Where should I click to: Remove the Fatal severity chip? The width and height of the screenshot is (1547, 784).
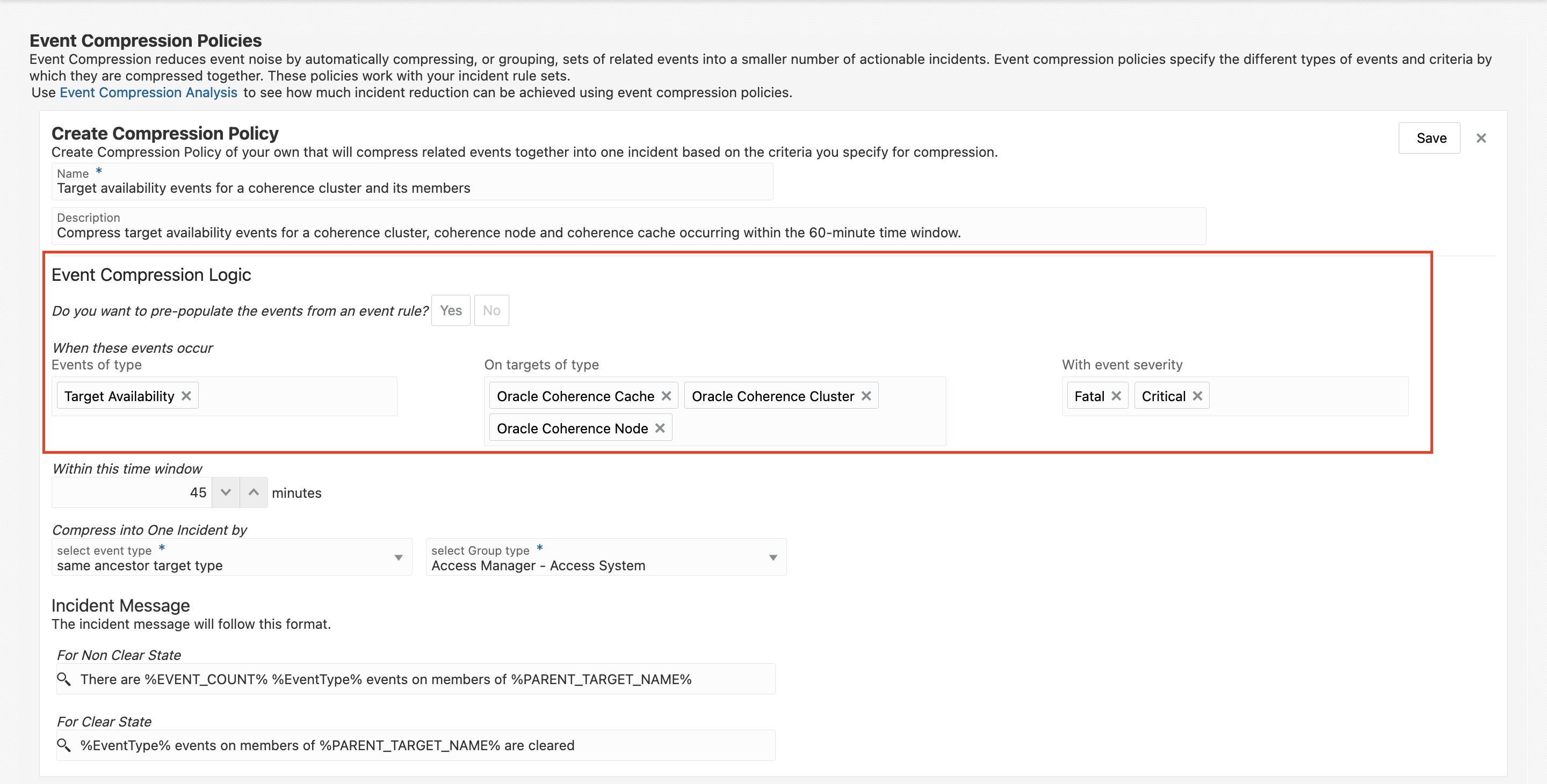click(1116, 396)
